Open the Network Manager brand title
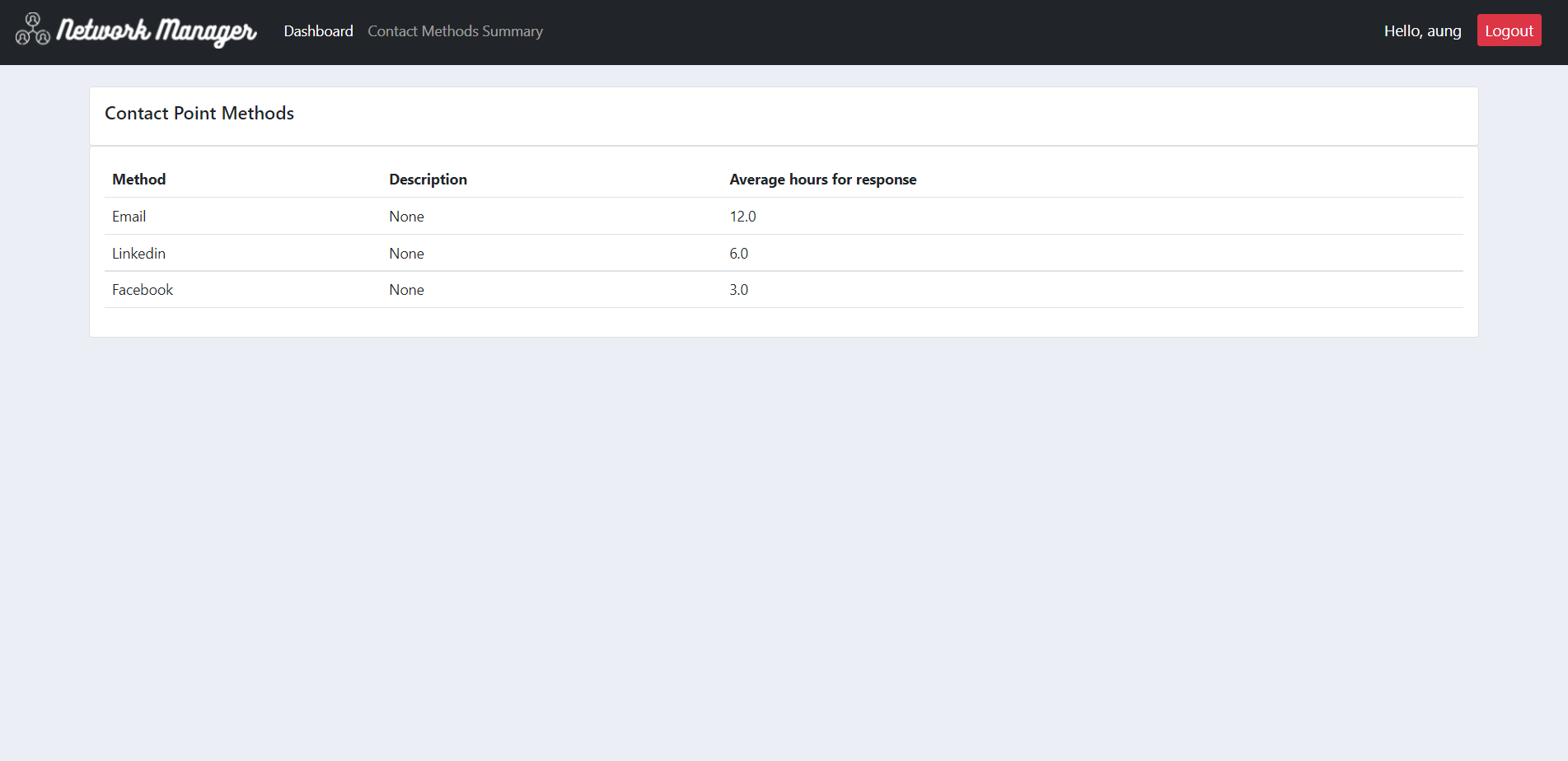This screenshot has width=1568, height=761. click(x=157, y=31)
